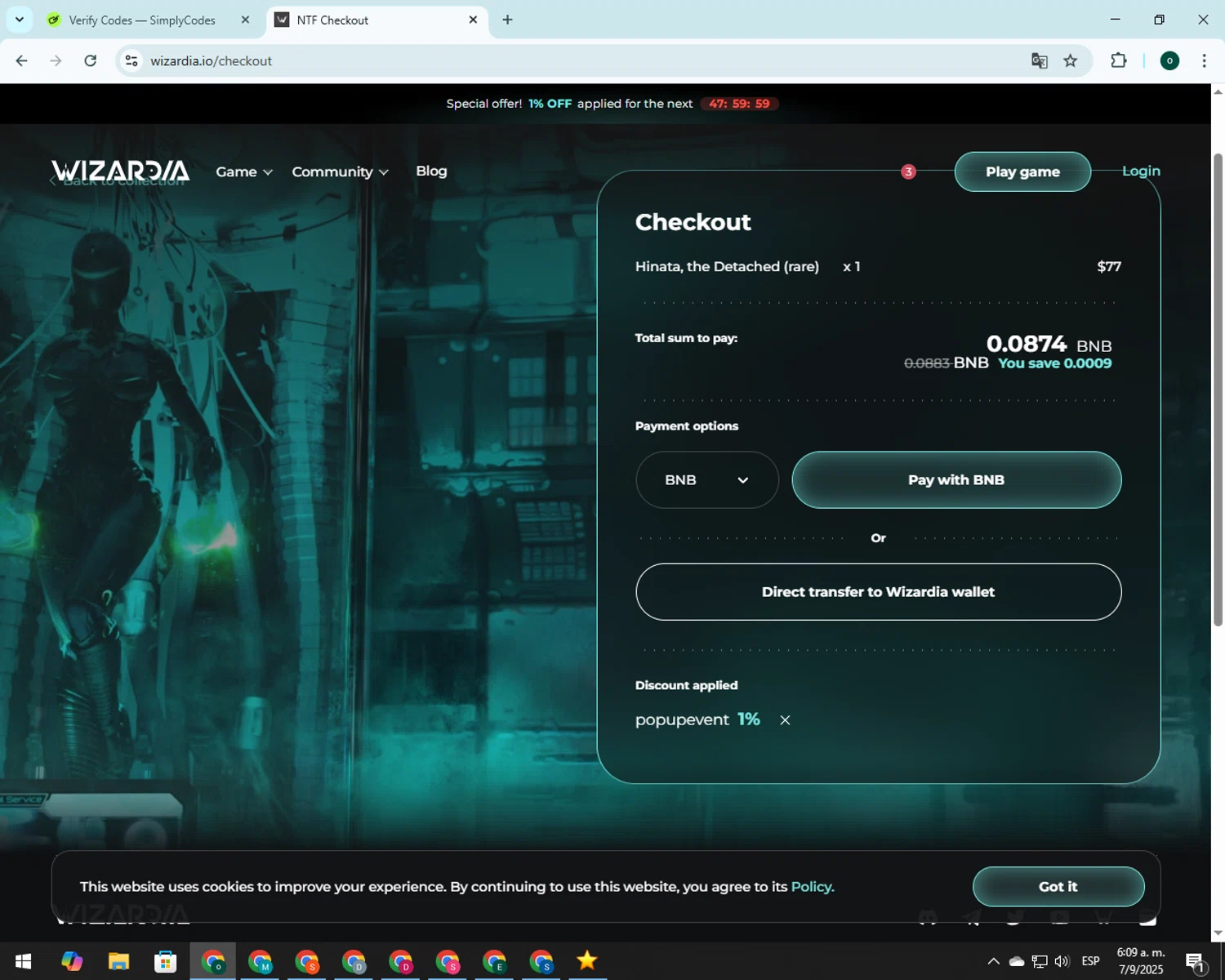Click the Checkout heading

[693, 222]
